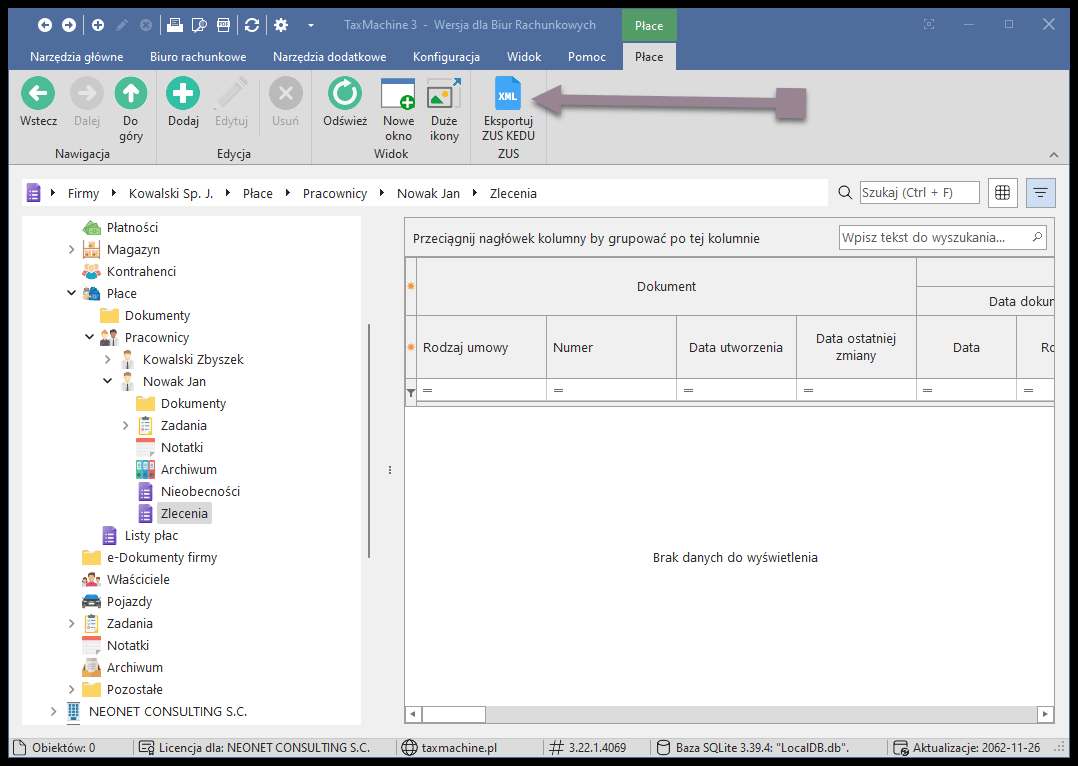Click the horizontal scrollbar thumb under the grid

[x=453, y=714]
